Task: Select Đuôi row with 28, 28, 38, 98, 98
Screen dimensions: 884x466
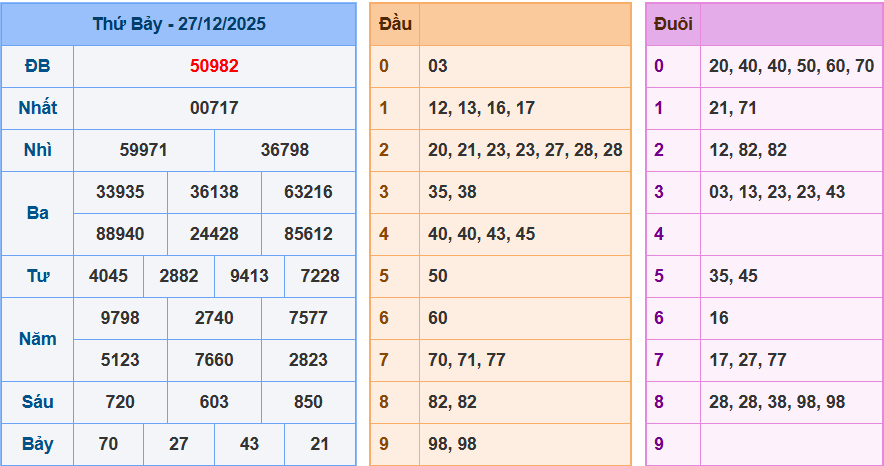Action: [777, 402]
